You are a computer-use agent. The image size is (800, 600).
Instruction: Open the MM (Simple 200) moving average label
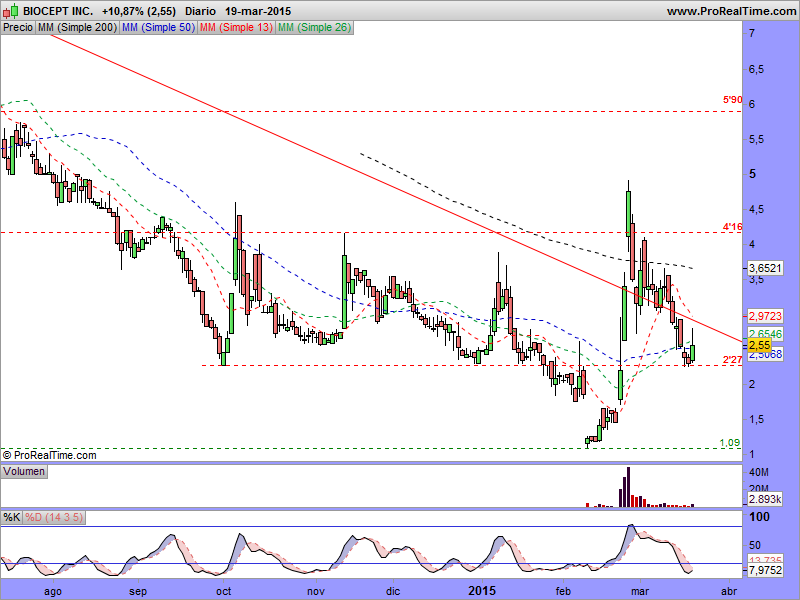pos(78,28)
